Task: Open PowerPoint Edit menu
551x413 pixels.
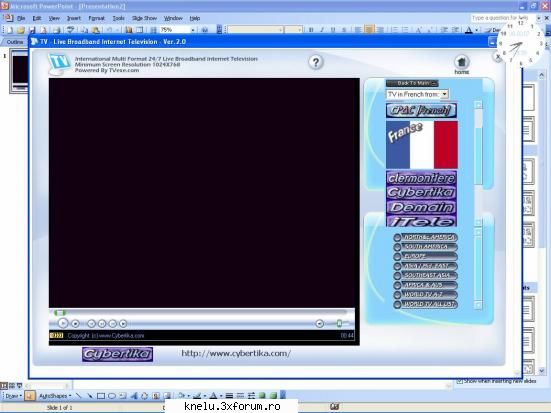Action: click(37, 18)
